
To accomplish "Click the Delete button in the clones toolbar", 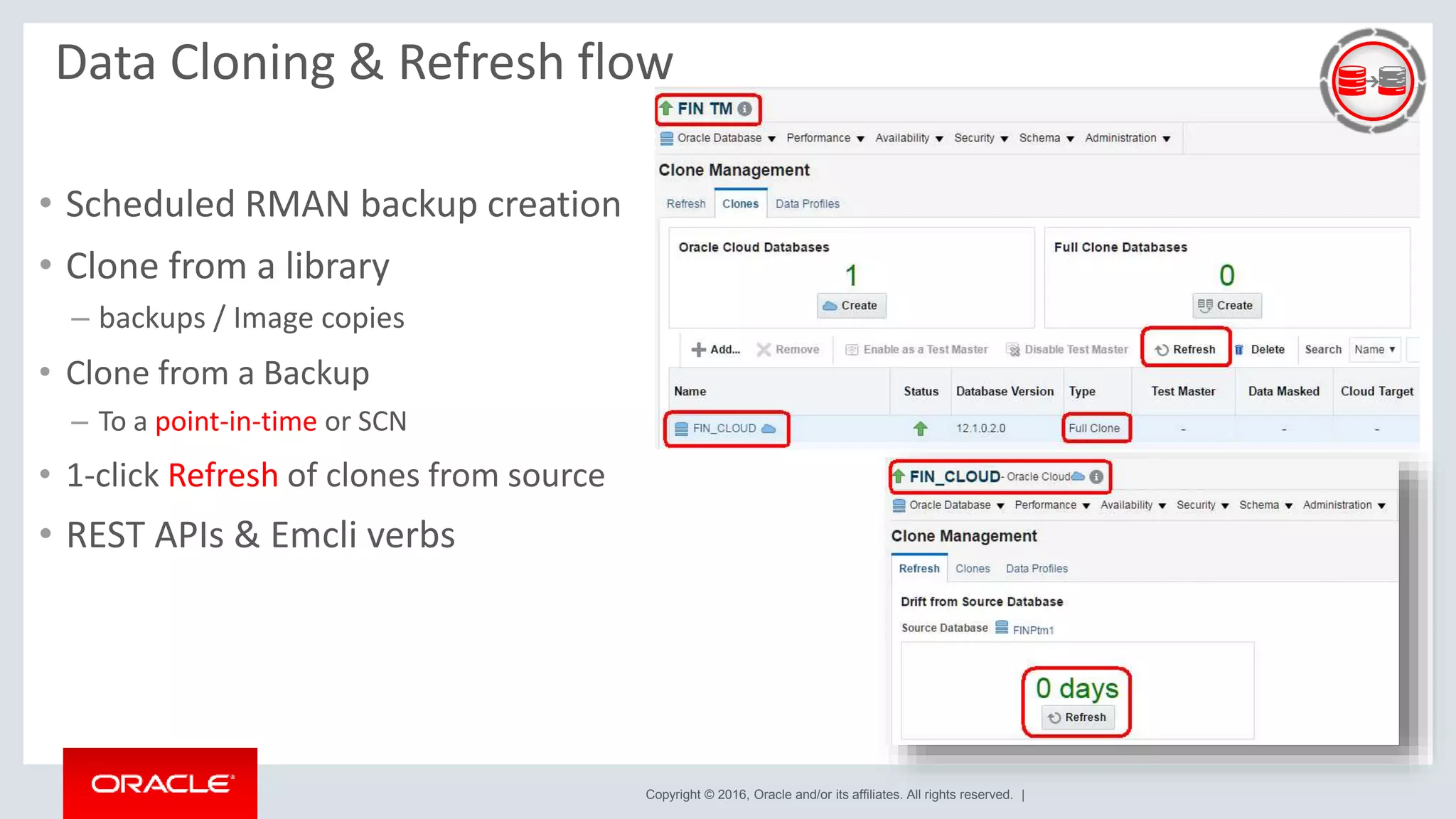I will (x=1260, y=350).
